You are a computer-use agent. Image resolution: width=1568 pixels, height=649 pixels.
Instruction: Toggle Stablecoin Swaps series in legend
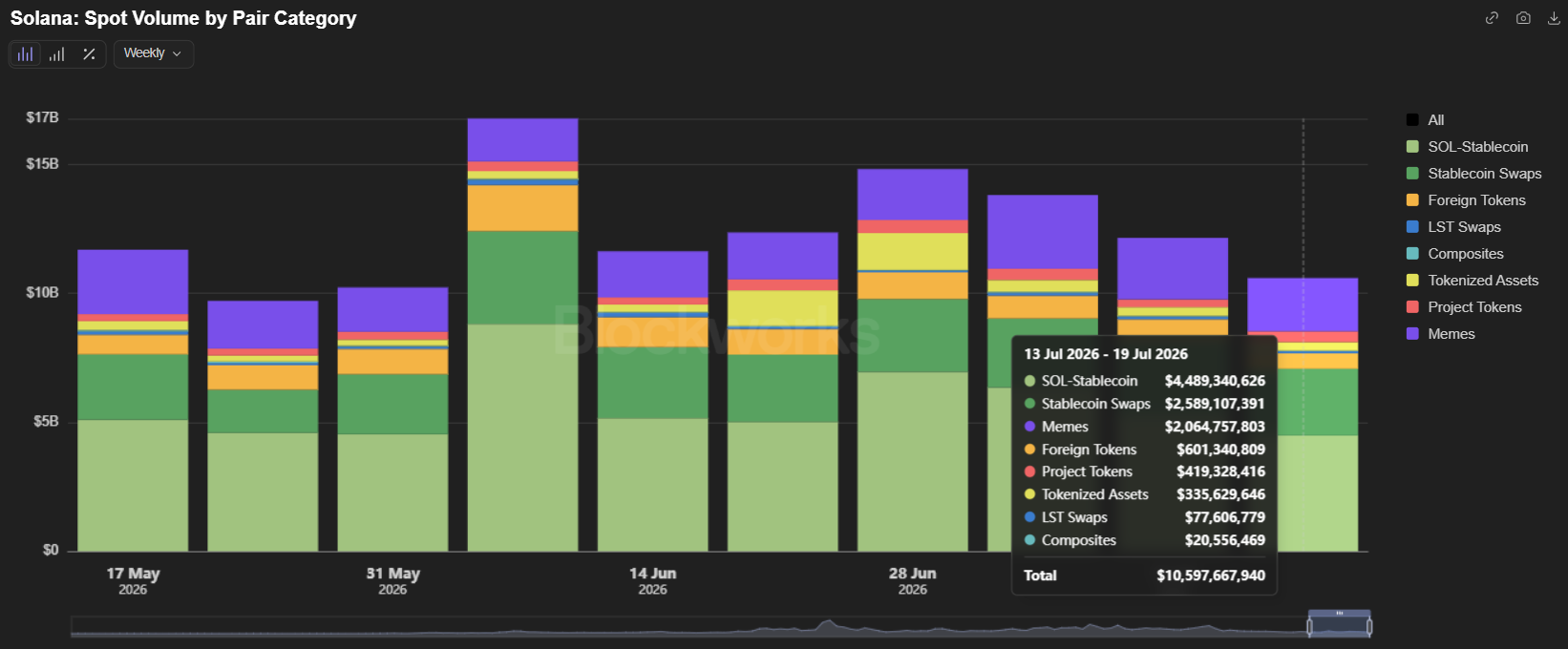point(1474,174)
